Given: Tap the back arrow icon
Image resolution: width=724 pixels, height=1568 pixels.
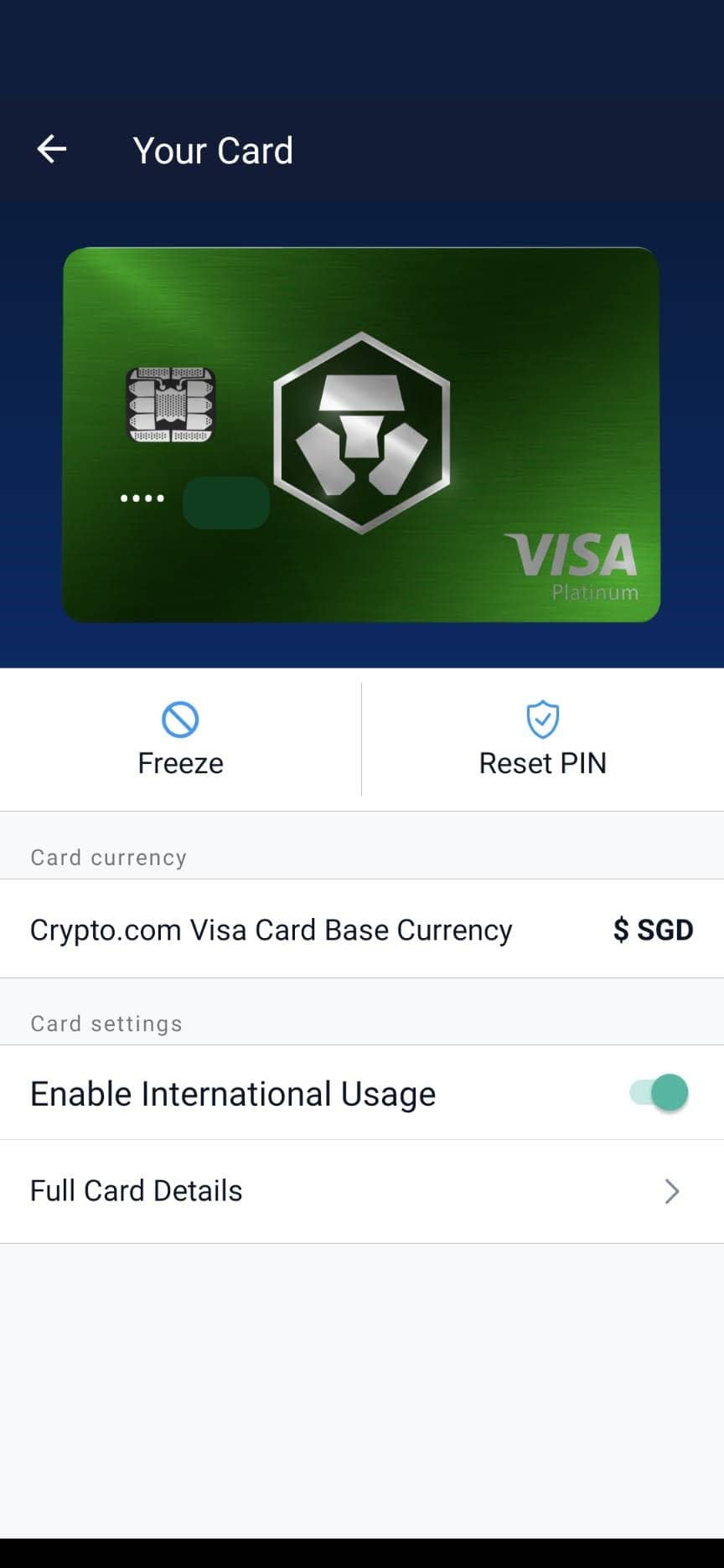Looking at the screenshot, I should point(52,150).
